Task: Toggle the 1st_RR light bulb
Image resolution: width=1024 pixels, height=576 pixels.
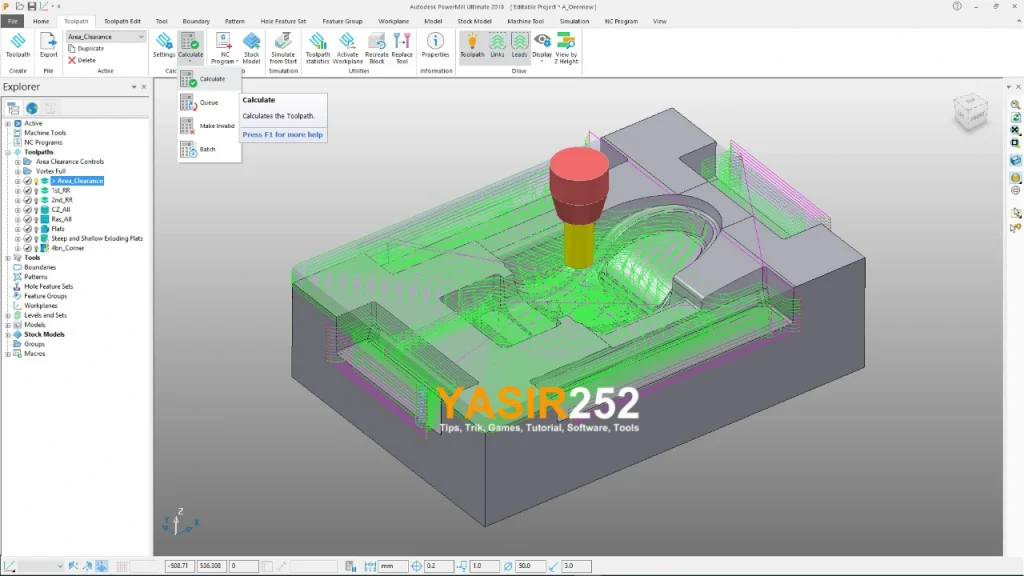Action: pyautogui.click(x=36, y=191)
